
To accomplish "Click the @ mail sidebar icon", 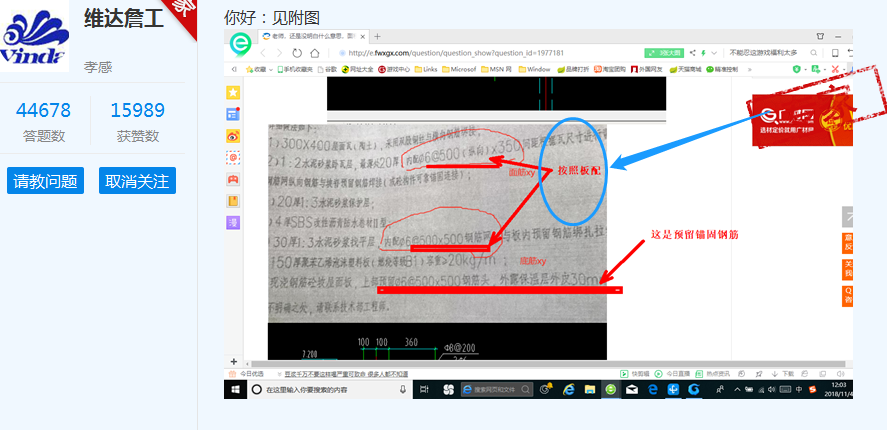I will [x=233, y=157].
